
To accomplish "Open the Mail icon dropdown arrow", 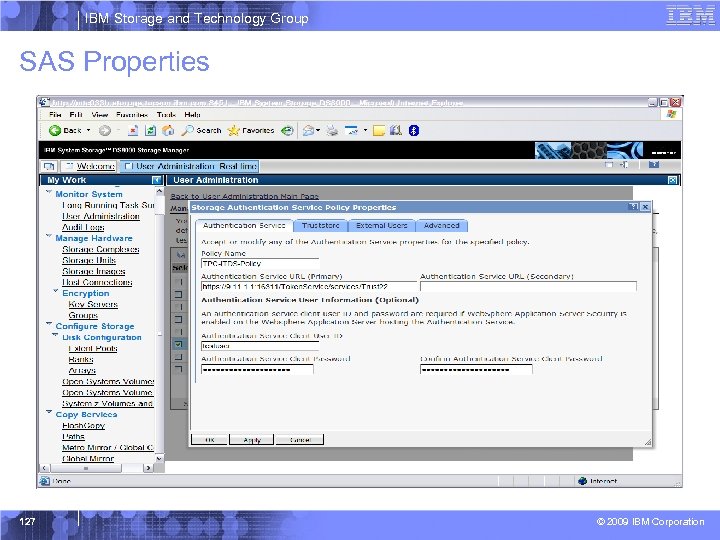I will [x=318, y=131].
